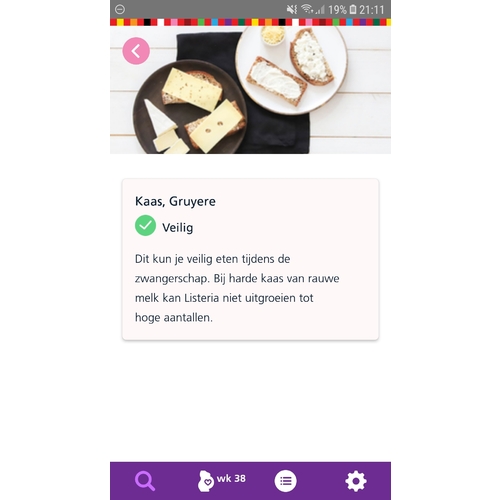Click the 'Veilig' status label

[x=178, y=228]
